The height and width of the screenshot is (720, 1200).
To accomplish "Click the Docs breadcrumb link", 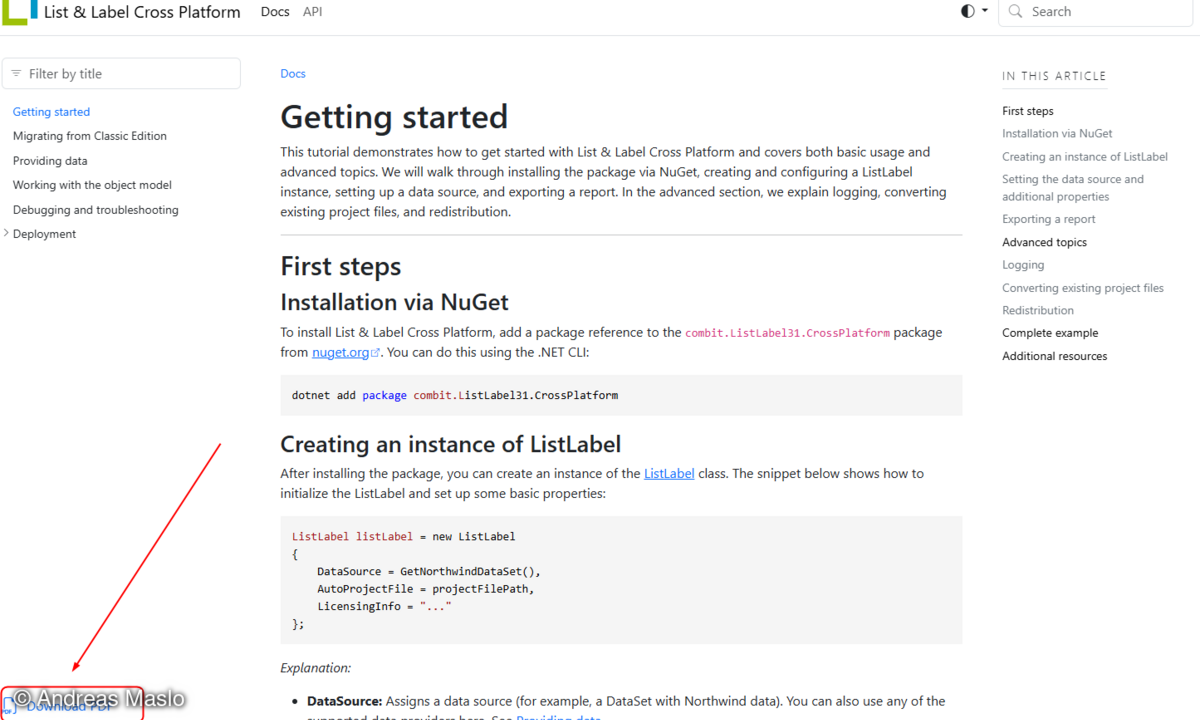I will click(293, 74).
